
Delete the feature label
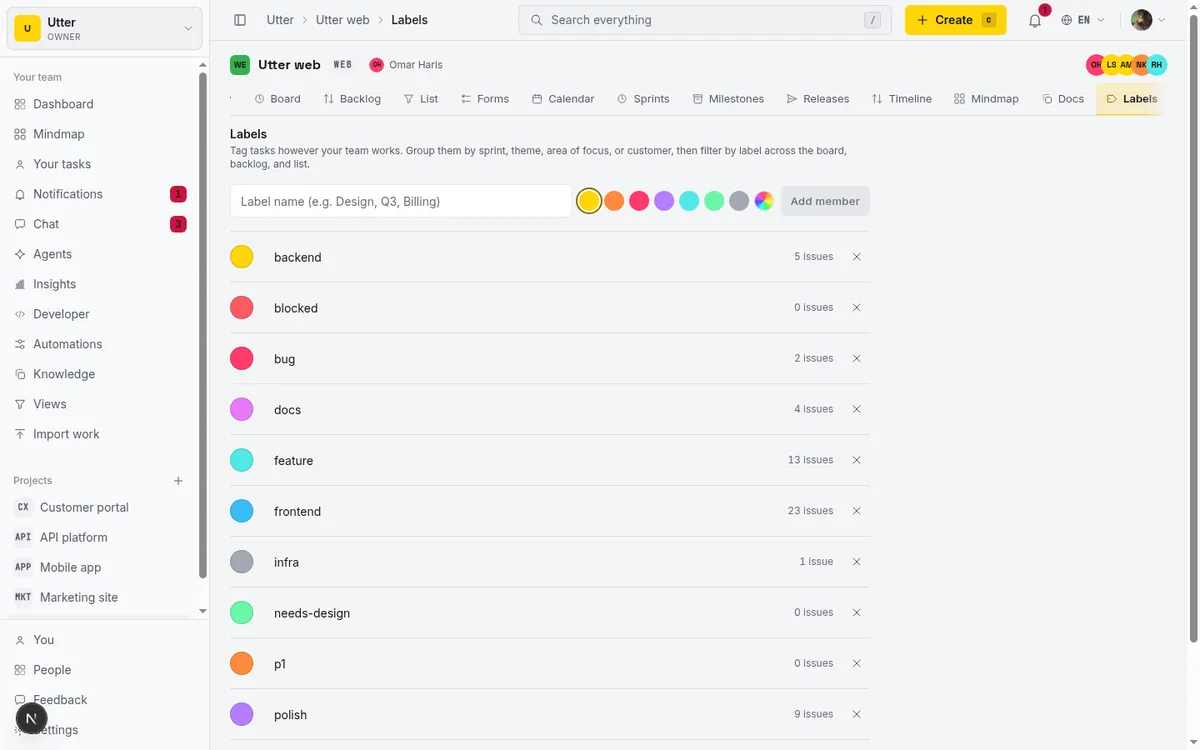[x=856, y=460]
